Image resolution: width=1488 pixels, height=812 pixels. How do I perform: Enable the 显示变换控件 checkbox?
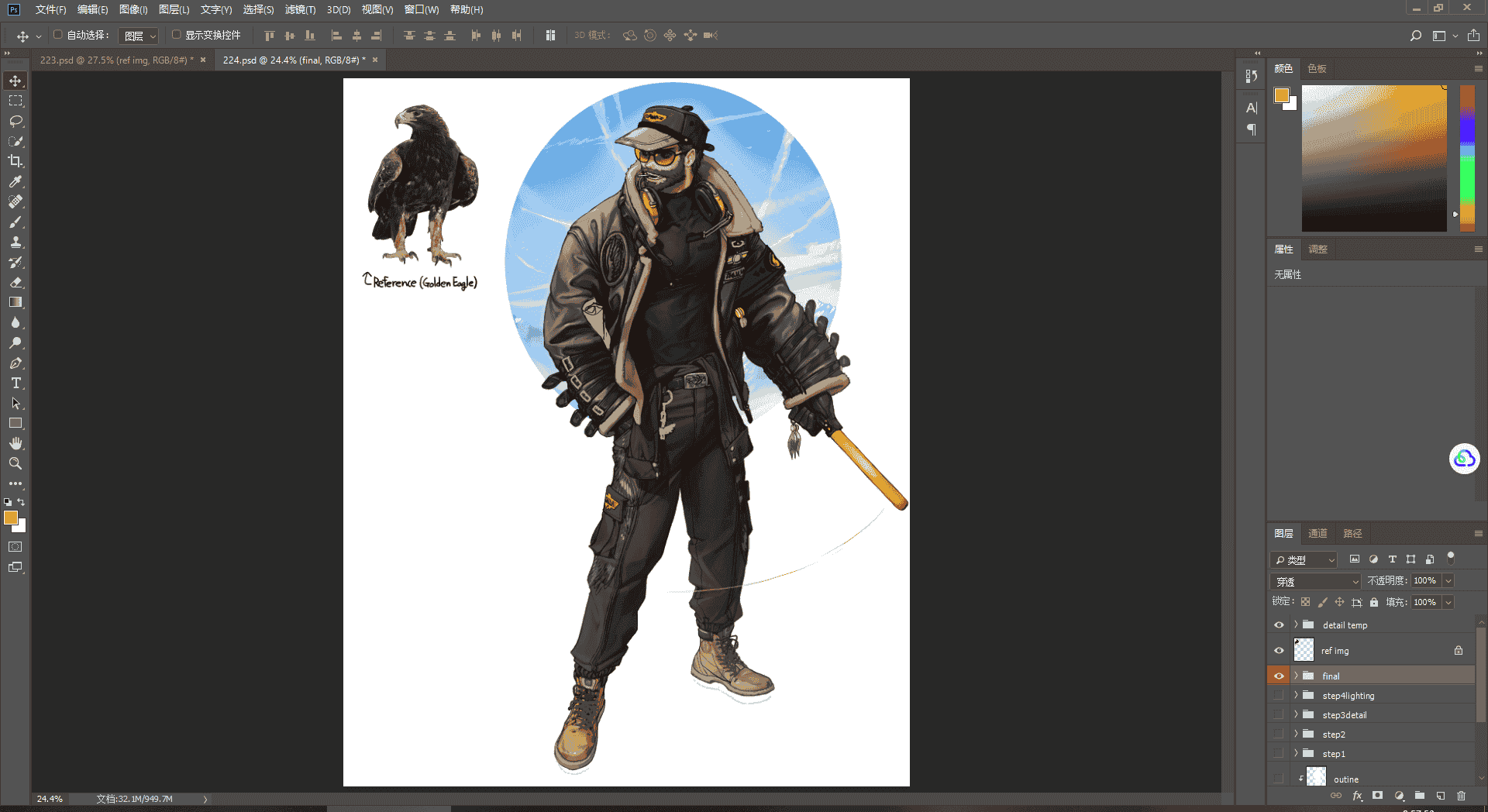point(176,35)
